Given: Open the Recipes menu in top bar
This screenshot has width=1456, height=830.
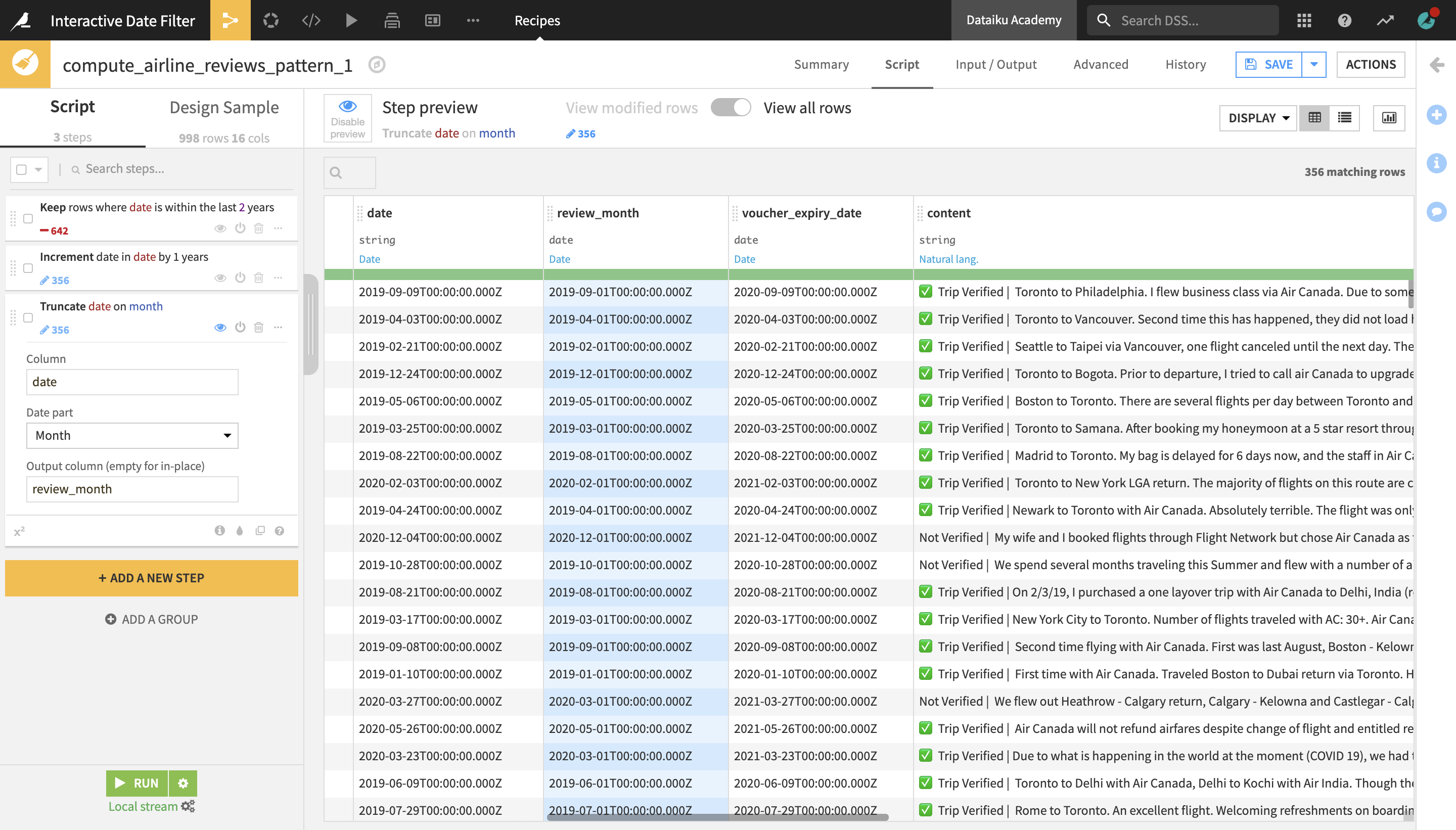Looking at the screenshot, I should coord(537,21).
